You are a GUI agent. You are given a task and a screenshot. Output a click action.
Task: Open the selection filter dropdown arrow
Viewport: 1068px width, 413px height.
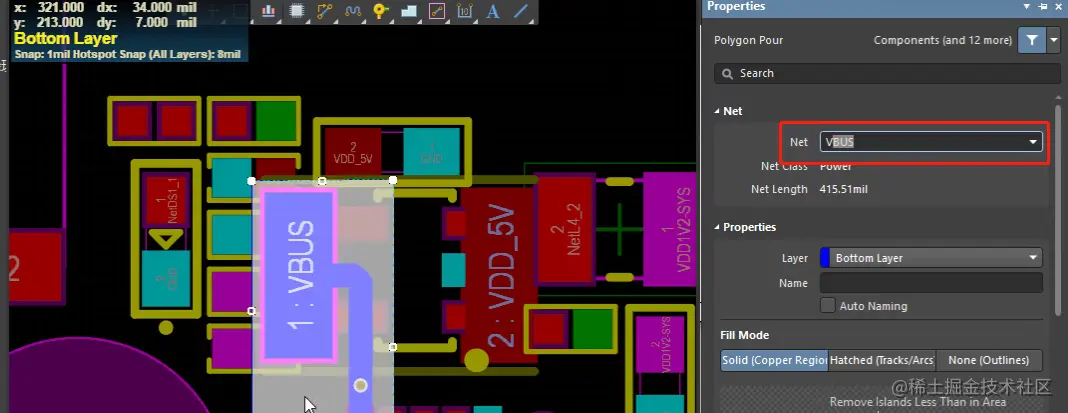pyautogui.click(x=1054, y=40)
